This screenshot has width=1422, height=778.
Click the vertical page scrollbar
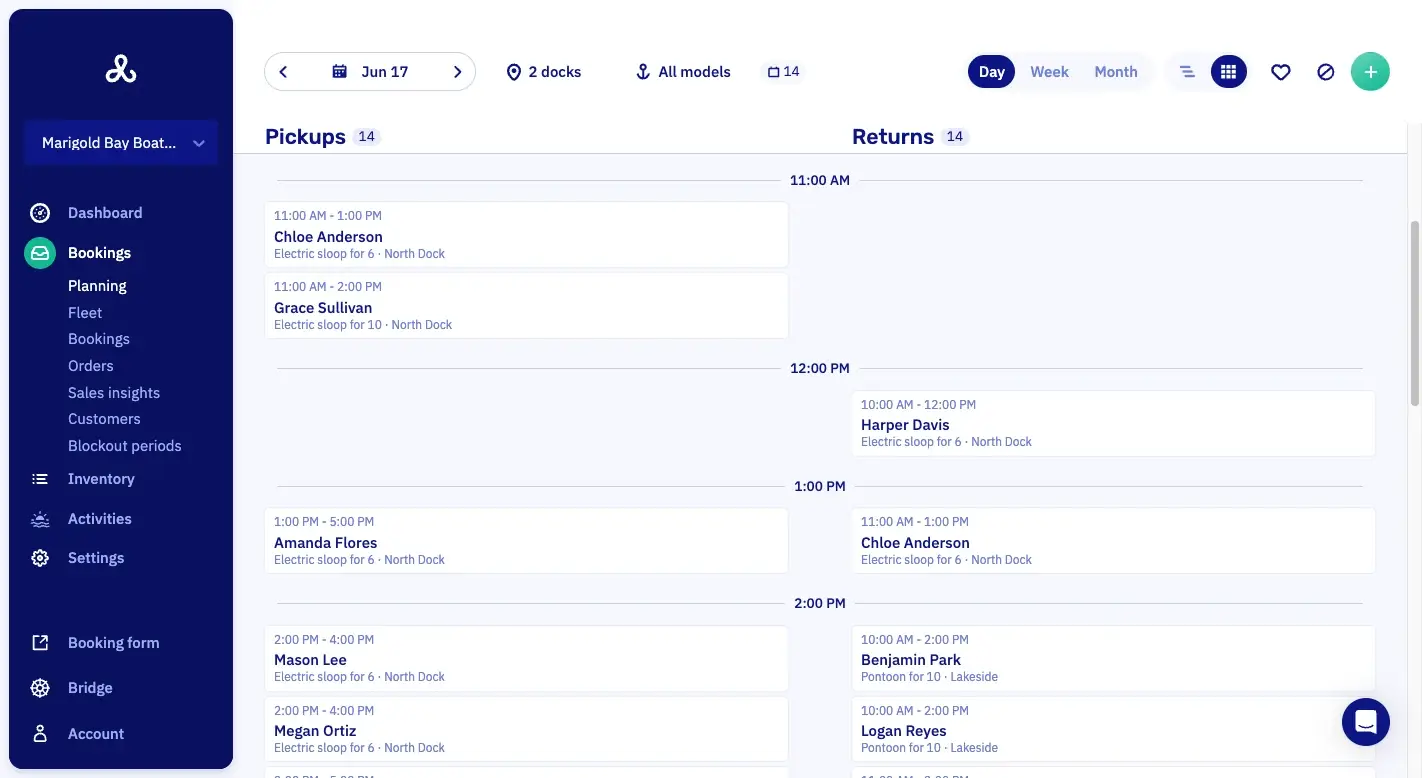click(x=1415, y=313)
